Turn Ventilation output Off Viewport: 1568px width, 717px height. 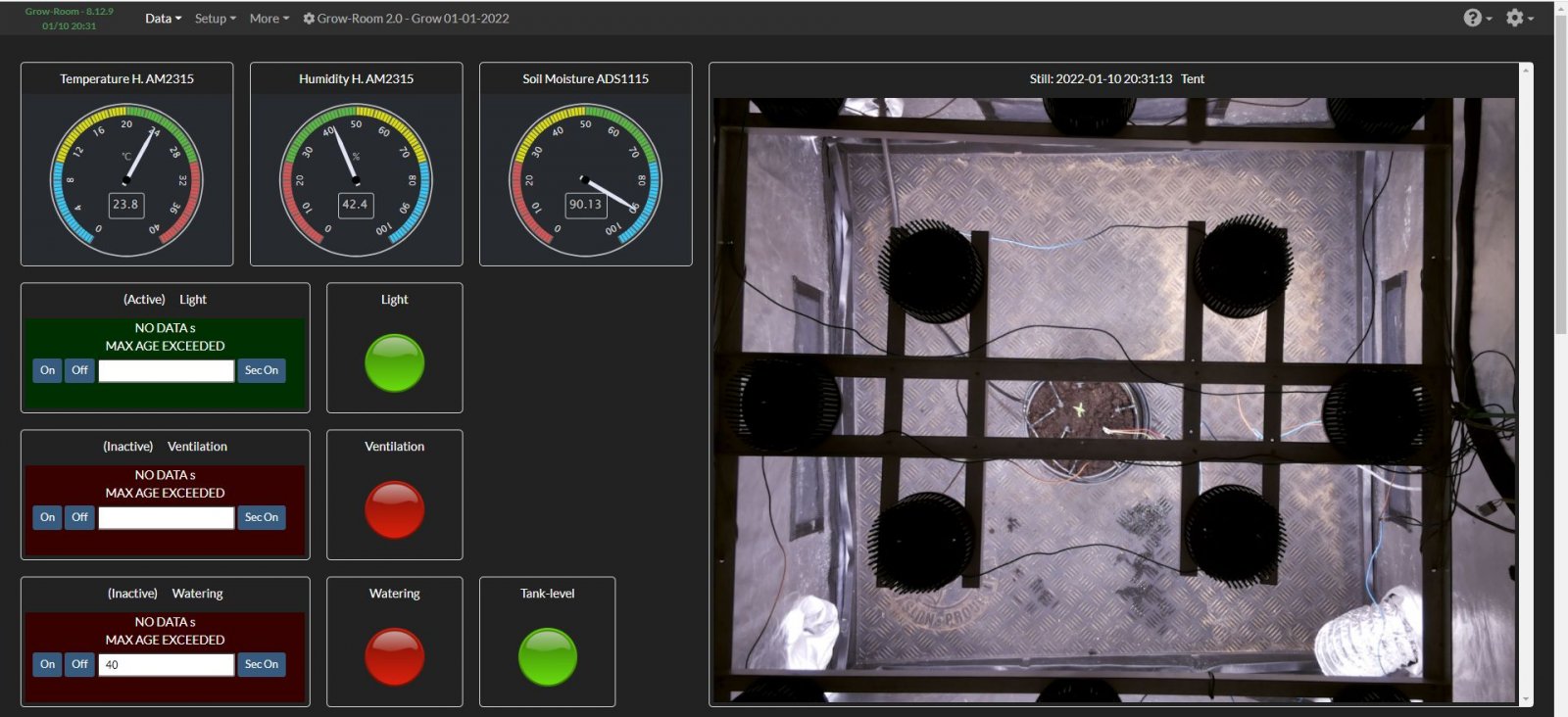click(x=79, y=517)
